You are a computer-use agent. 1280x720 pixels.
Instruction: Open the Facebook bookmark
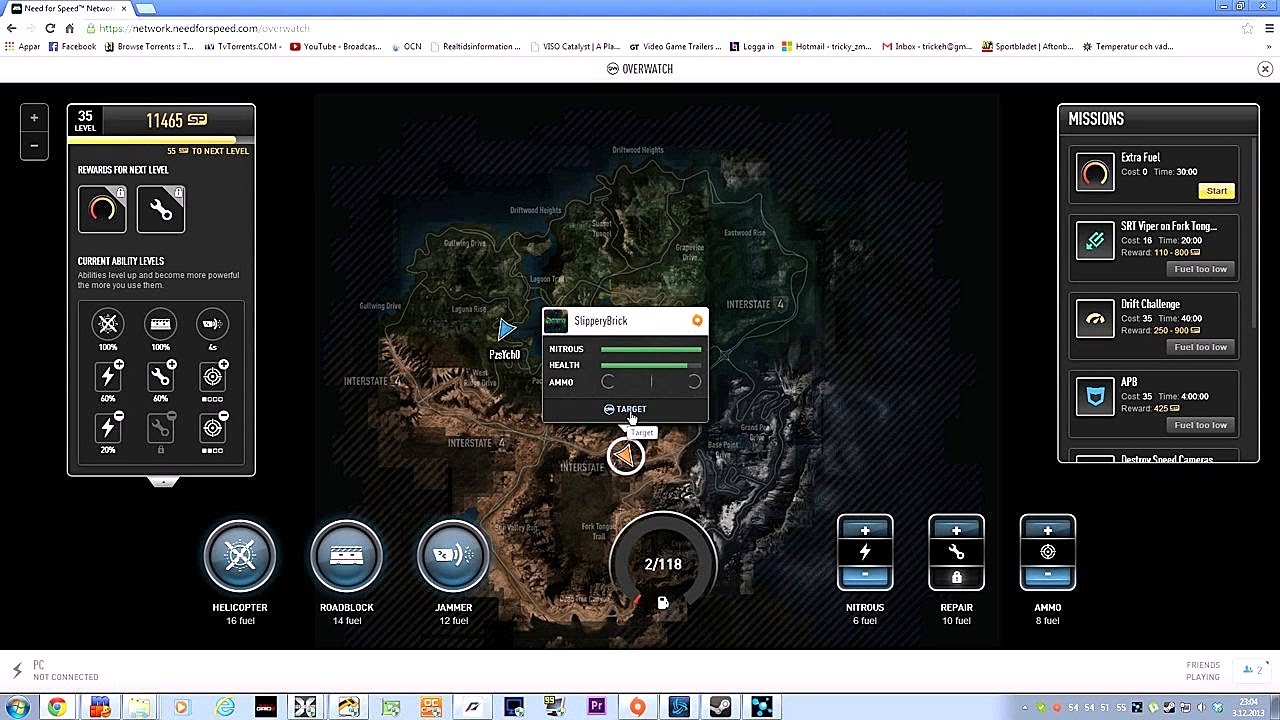(x=72, y=46)
